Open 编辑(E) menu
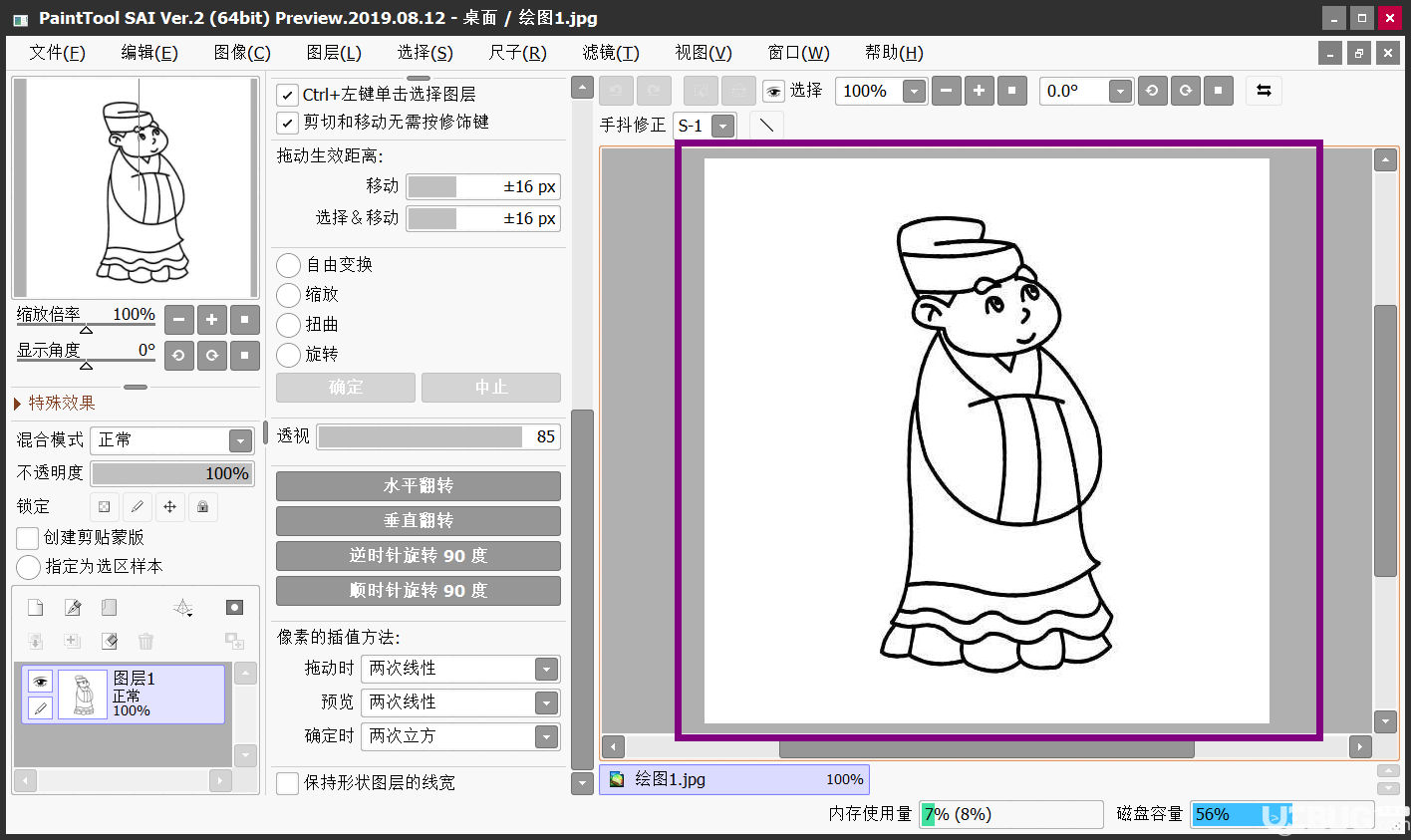Screen dimensions: 1411x840 [149, 53]
